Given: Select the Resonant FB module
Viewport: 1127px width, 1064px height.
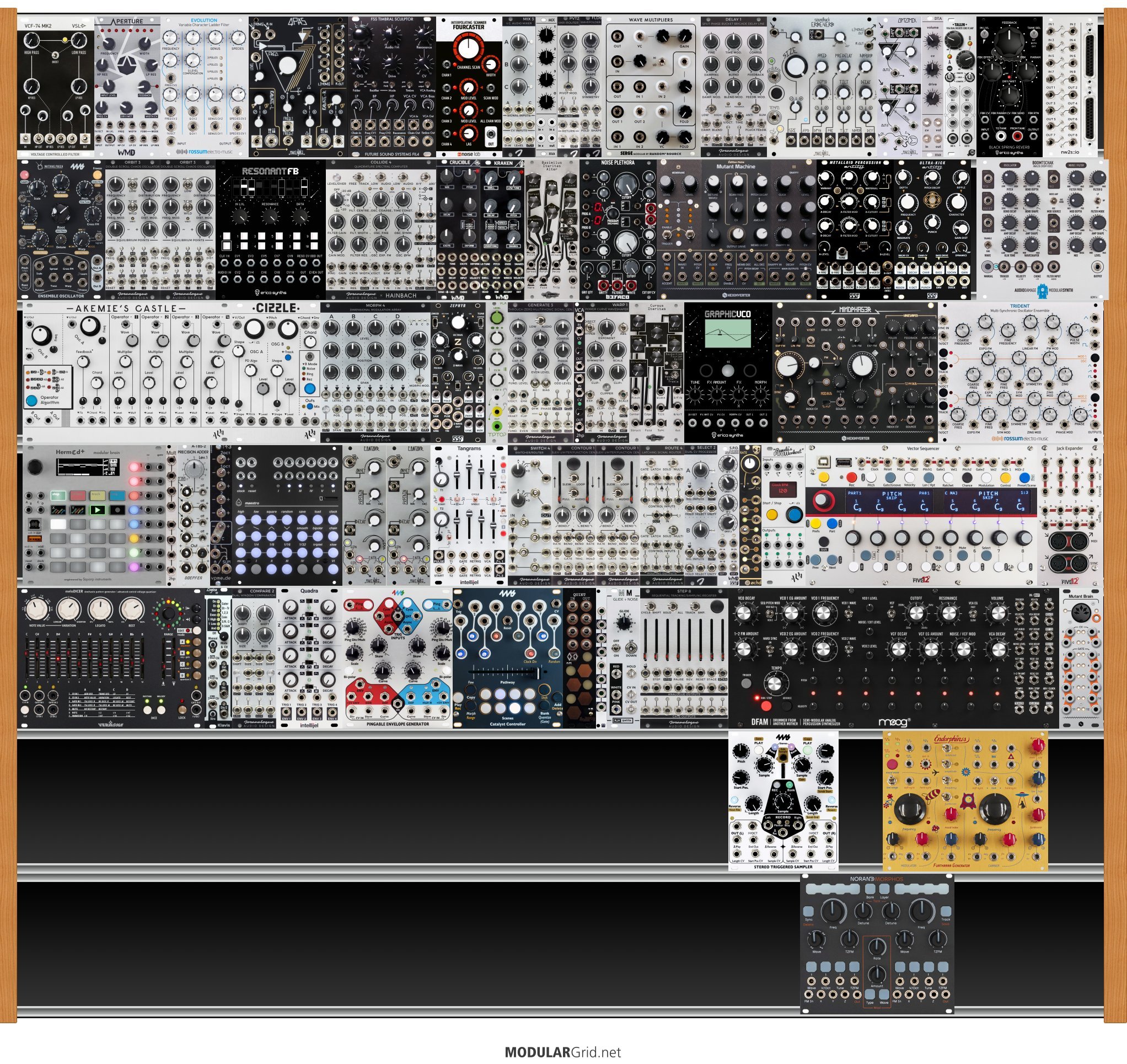Looking at the screenshot, I should pyautogui.click(x=270, y=229).
